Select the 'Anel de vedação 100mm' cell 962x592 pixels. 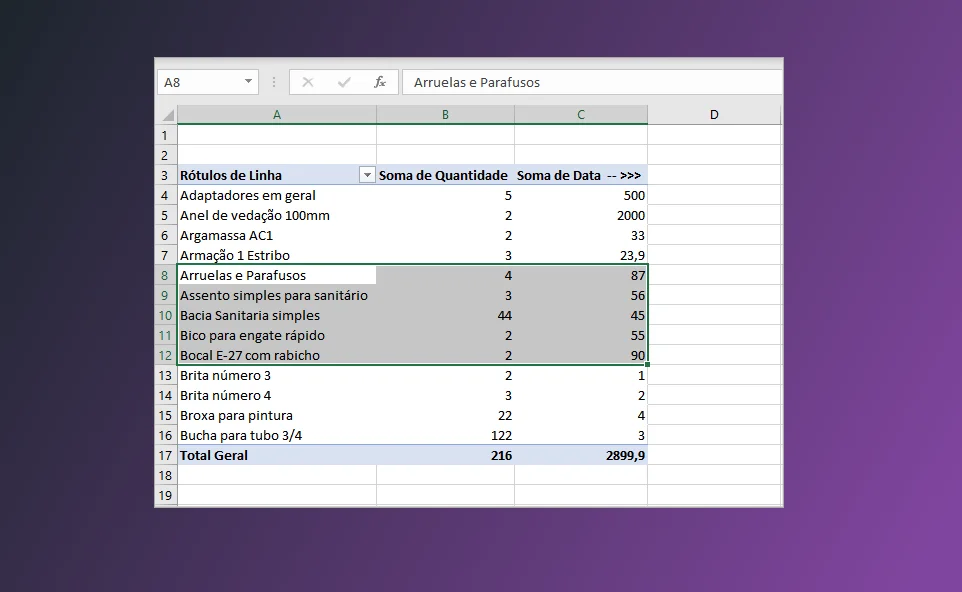point(277,215)
